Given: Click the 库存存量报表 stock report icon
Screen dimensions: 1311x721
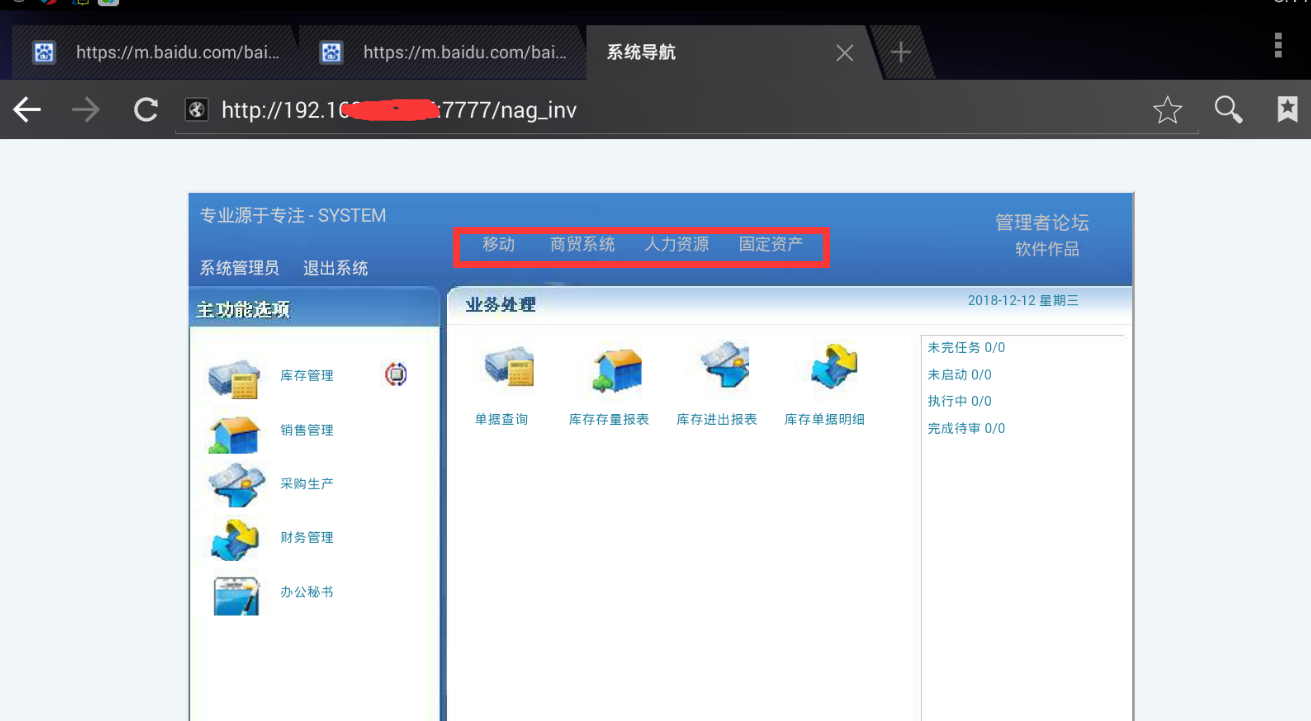Looking at the screenshot, I should click(x=617, y=370).
